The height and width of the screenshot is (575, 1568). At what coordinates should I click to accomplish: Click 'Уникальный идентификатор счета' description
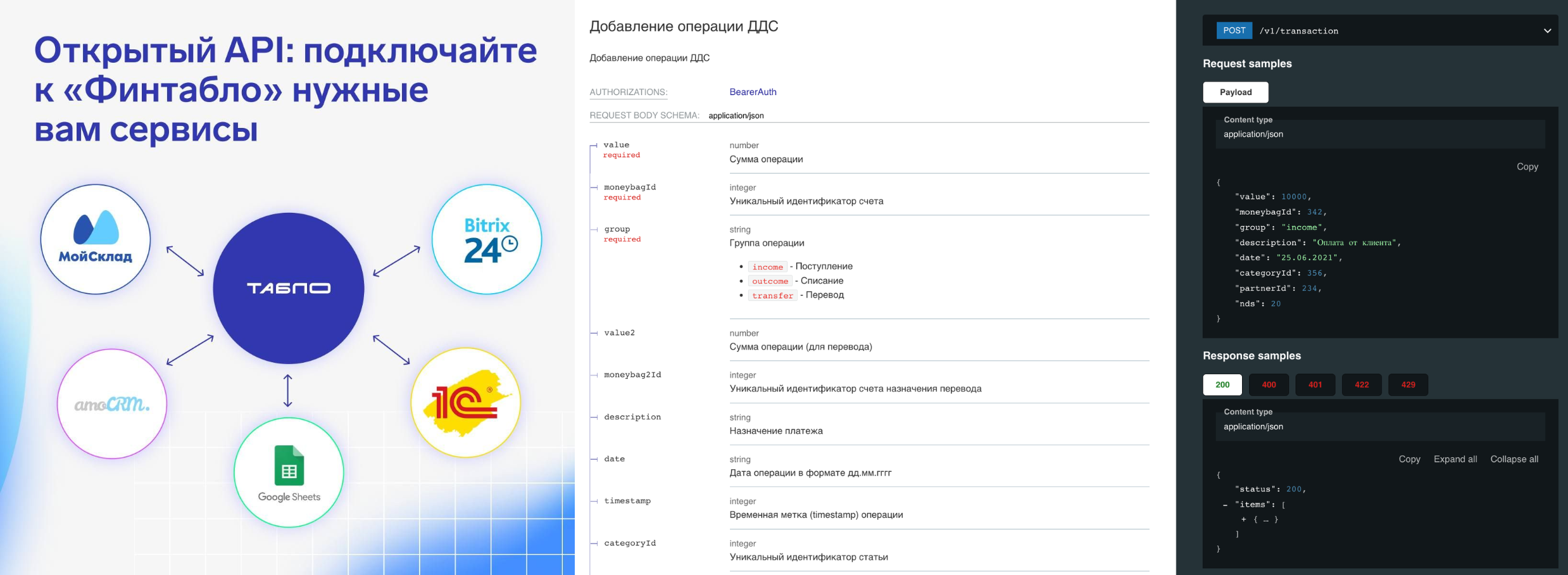click(x=806, y=201)
